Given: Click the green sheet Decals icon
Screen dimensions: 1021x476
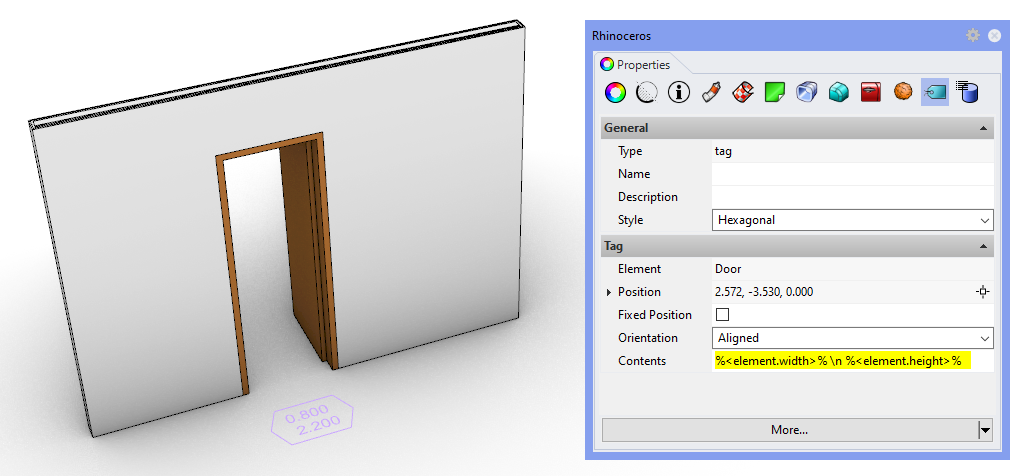Looking at the screenshot, I should [x=775, y=93].
